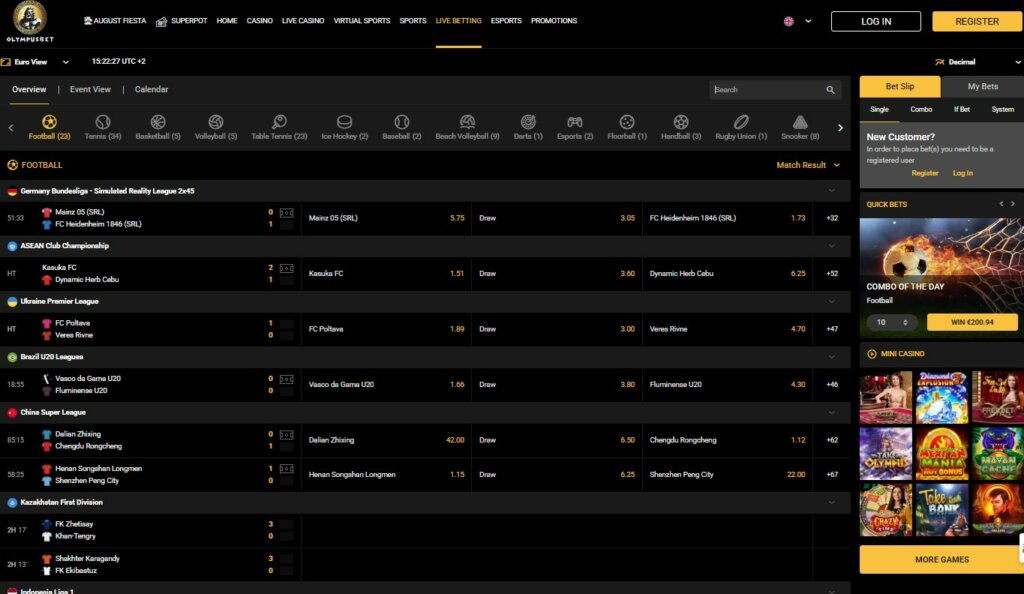Open the Live Casino menu item
The image size is (1024, 594).
[x=303, y=21]
